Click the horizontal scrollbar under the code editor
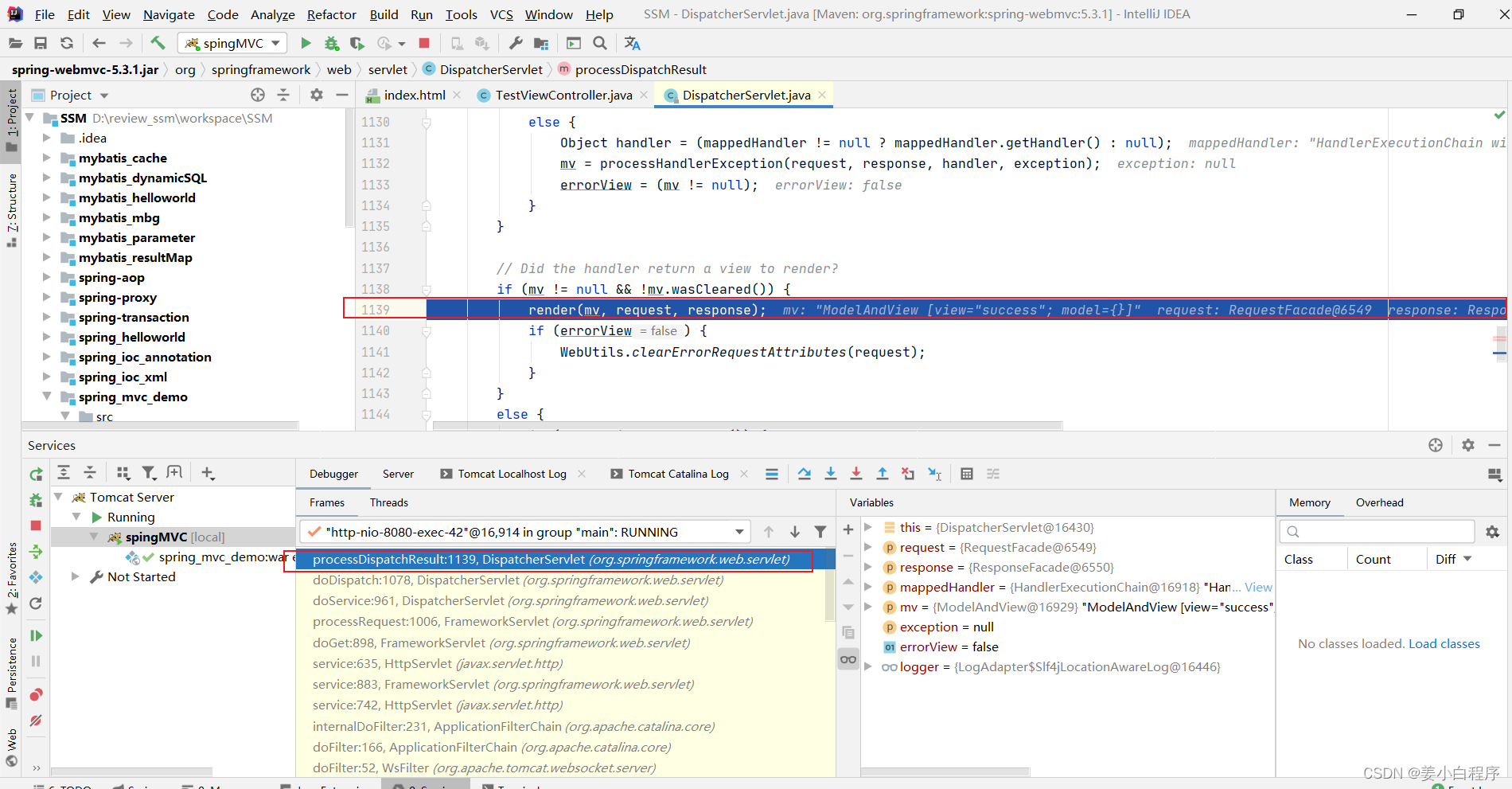1512x789 pixels. 748,426
